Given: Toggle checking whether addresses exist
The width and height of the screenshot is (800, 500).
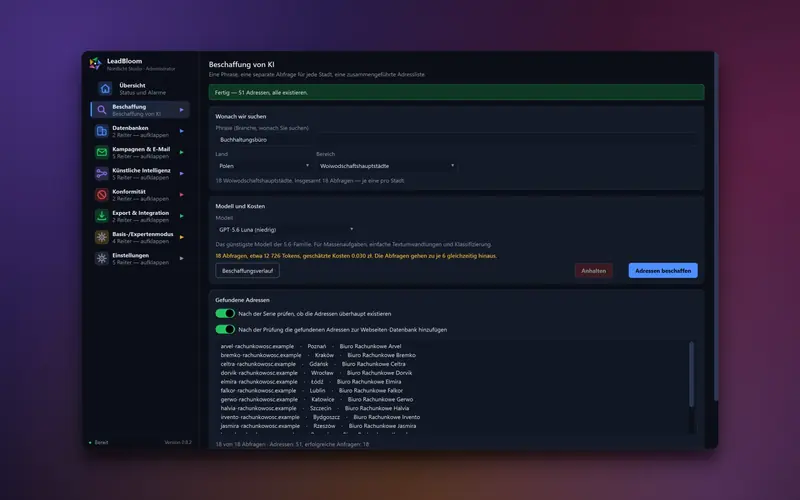Looking at the screenshot, I should coord(225,313).
